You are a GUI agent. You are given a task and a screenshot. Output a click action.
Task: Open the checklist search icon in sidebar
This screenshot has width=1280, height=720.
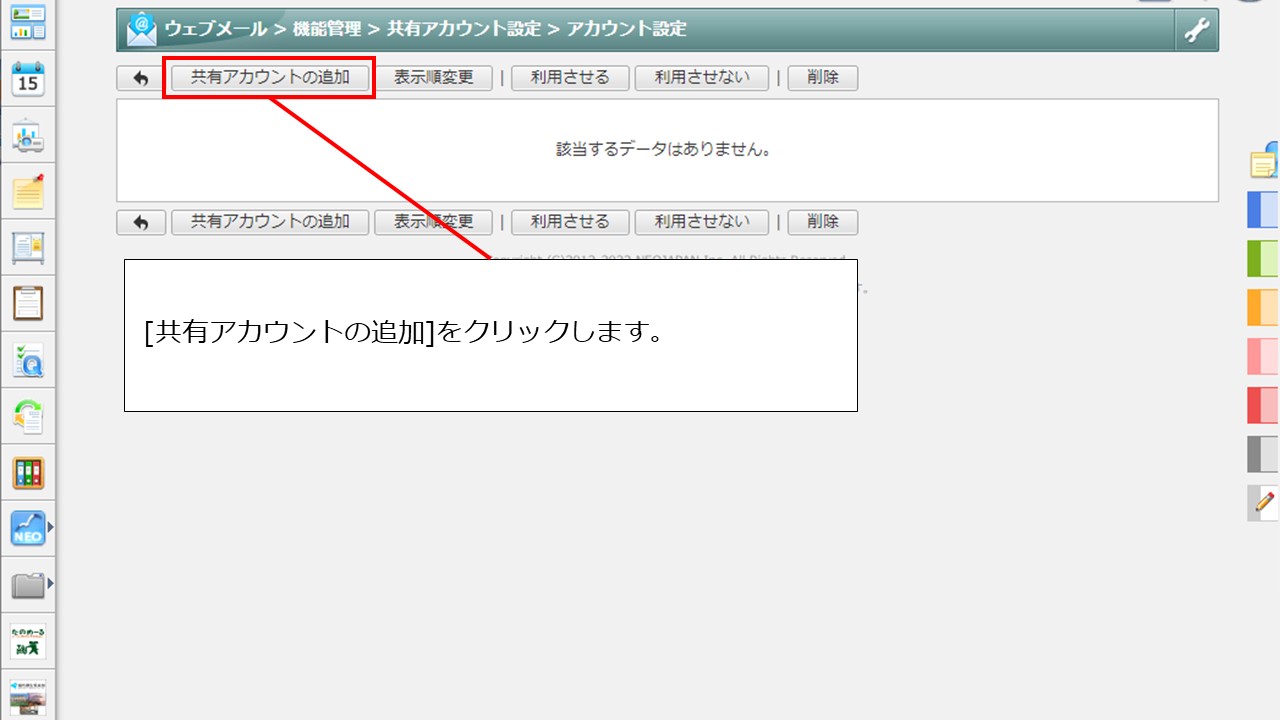28,360
